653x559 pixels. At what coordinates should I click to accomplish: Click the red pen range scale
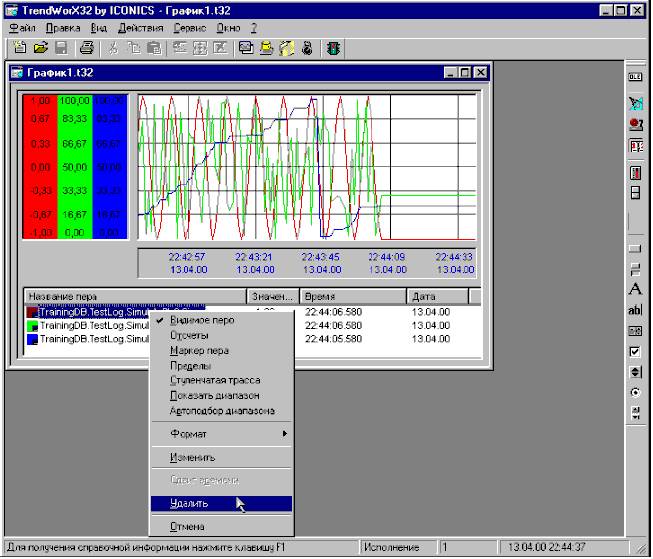(x=40, y=167)
